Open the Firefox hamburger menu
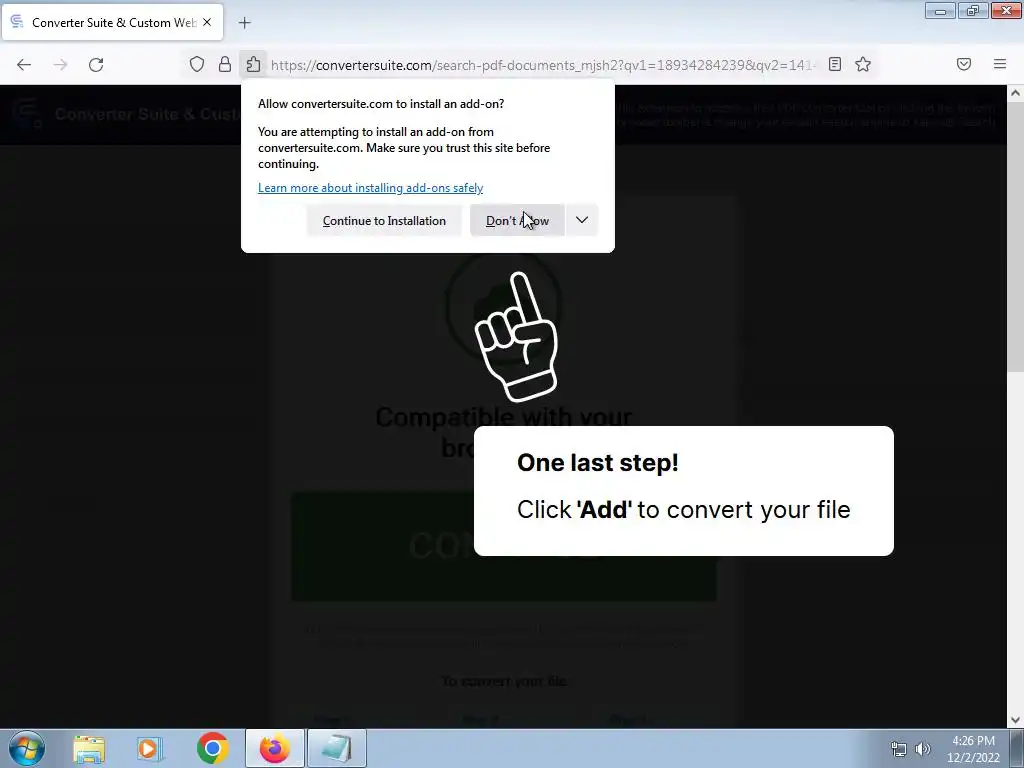This screenshot has width=1024, height=768. [x=1000, y=64]
